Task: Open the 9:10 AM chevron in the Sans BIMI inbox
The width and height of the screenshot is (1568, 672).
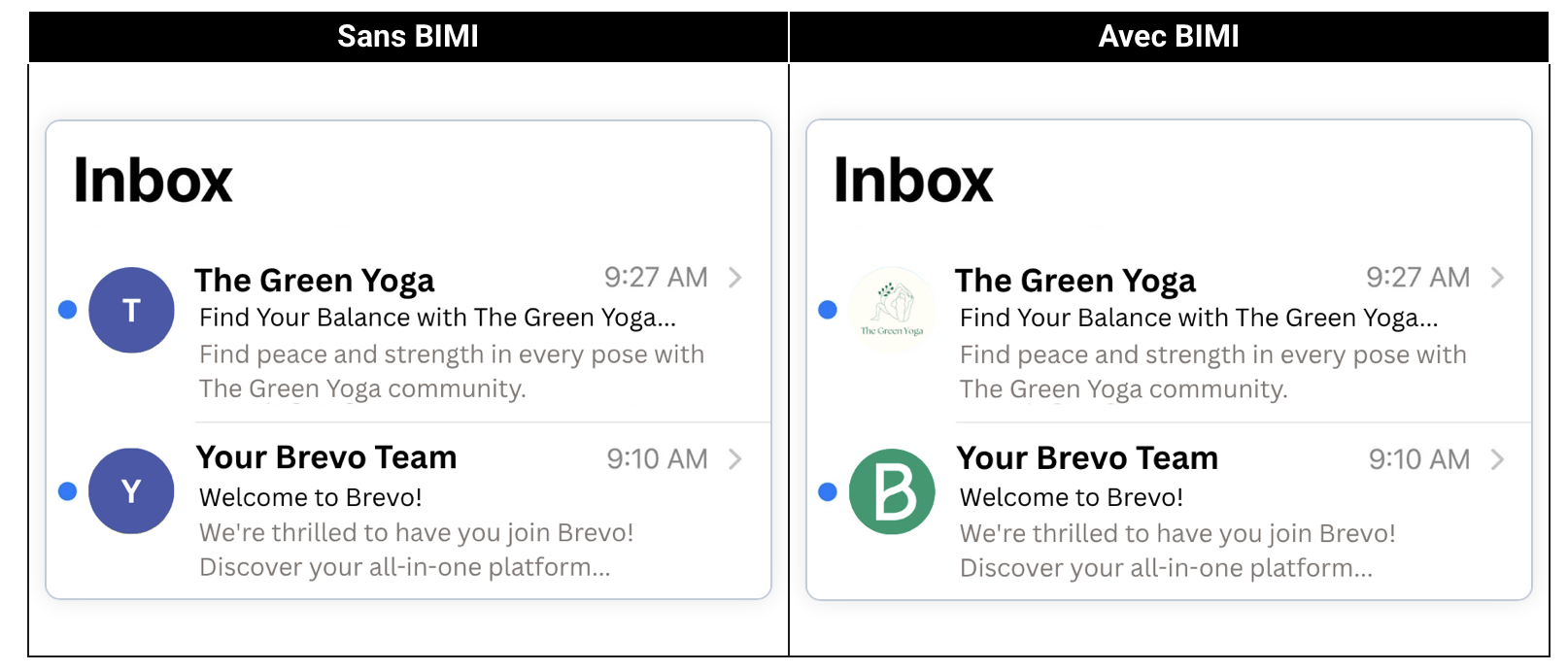Action: click(735, 459)
